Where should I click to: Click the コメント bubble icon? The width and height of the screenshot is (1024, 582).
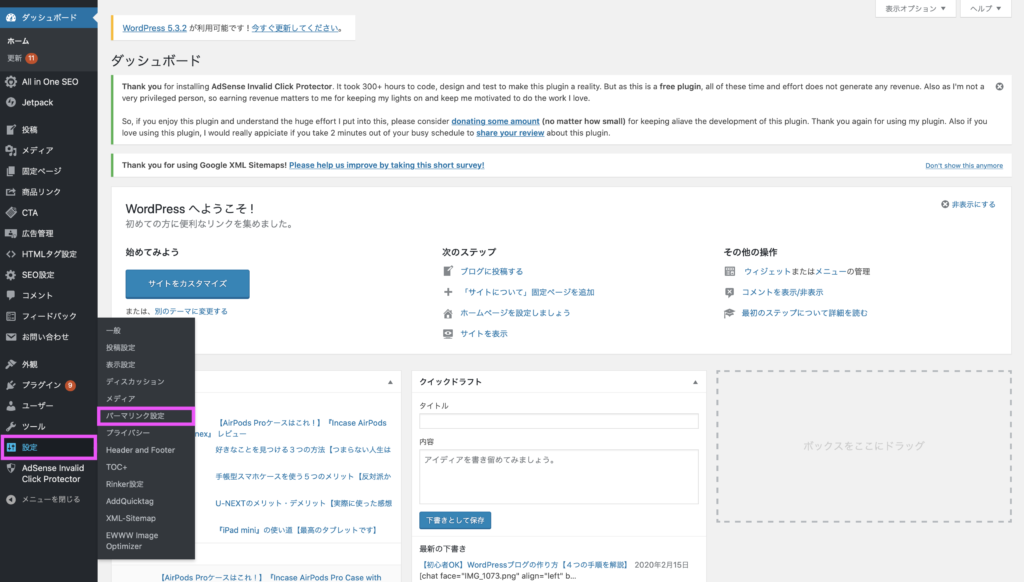pyautogui.click(x=10, y=295)
